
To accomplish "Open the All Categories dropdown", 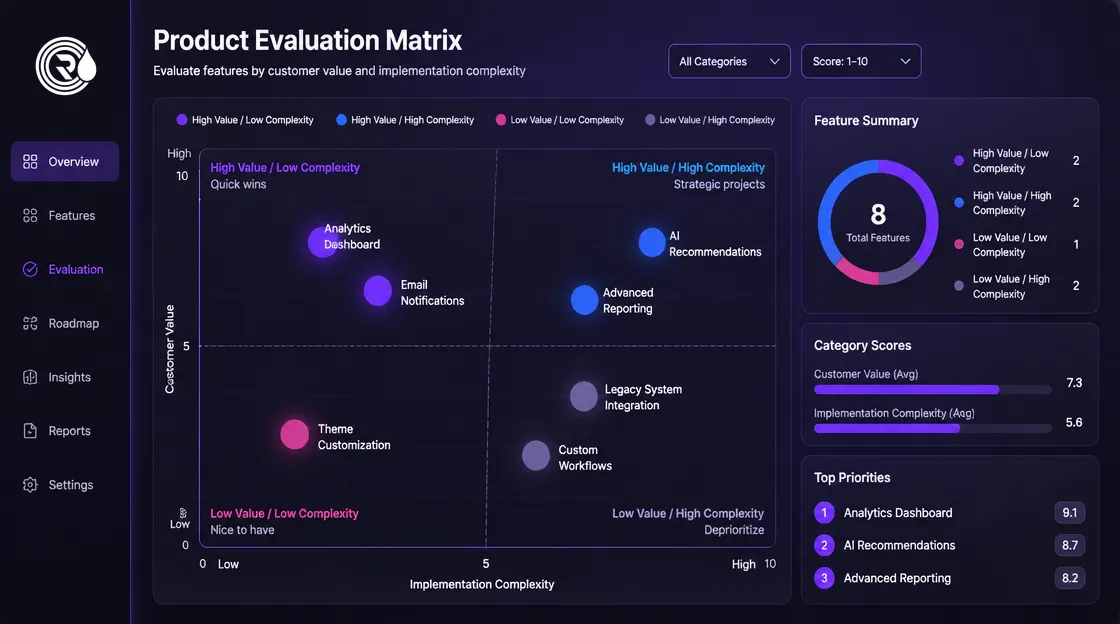I will [x=729, y=61].
